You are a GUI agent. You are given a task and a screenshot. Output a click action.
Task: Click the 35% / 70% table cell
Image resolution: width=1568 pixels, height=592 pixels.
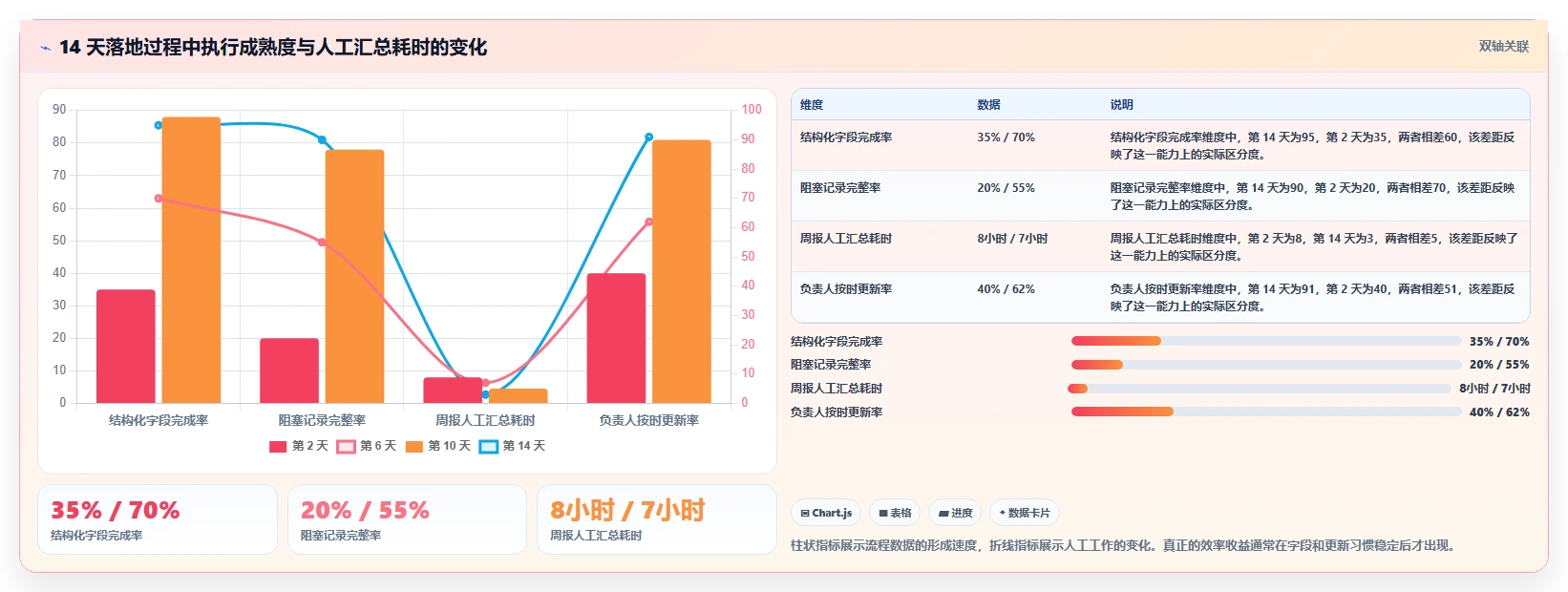(x=1006, y=137)
